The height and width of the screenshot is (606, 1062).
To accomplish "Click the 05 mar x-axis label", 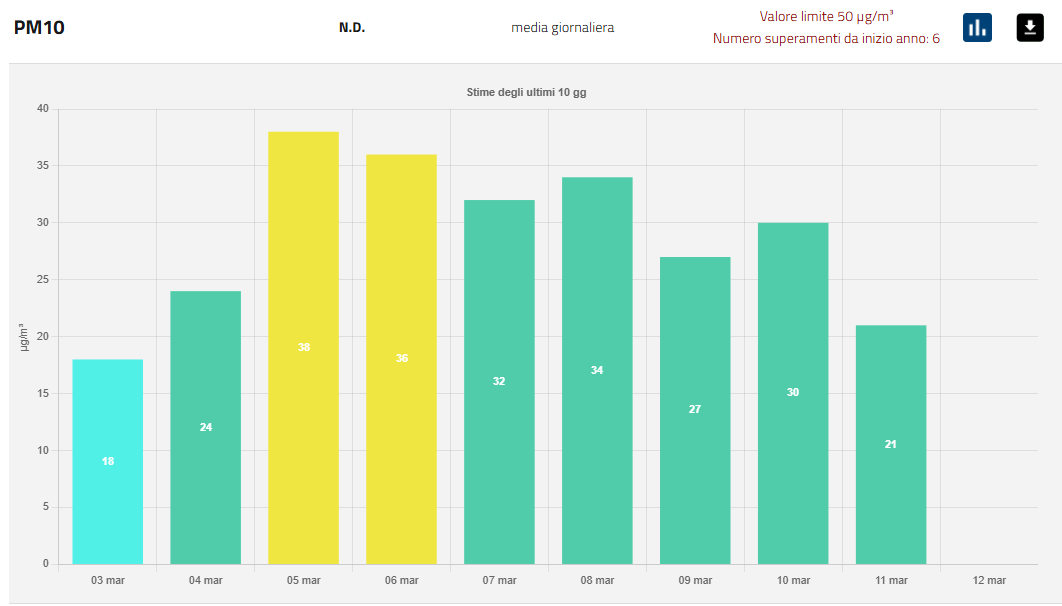I will (304, 580).
